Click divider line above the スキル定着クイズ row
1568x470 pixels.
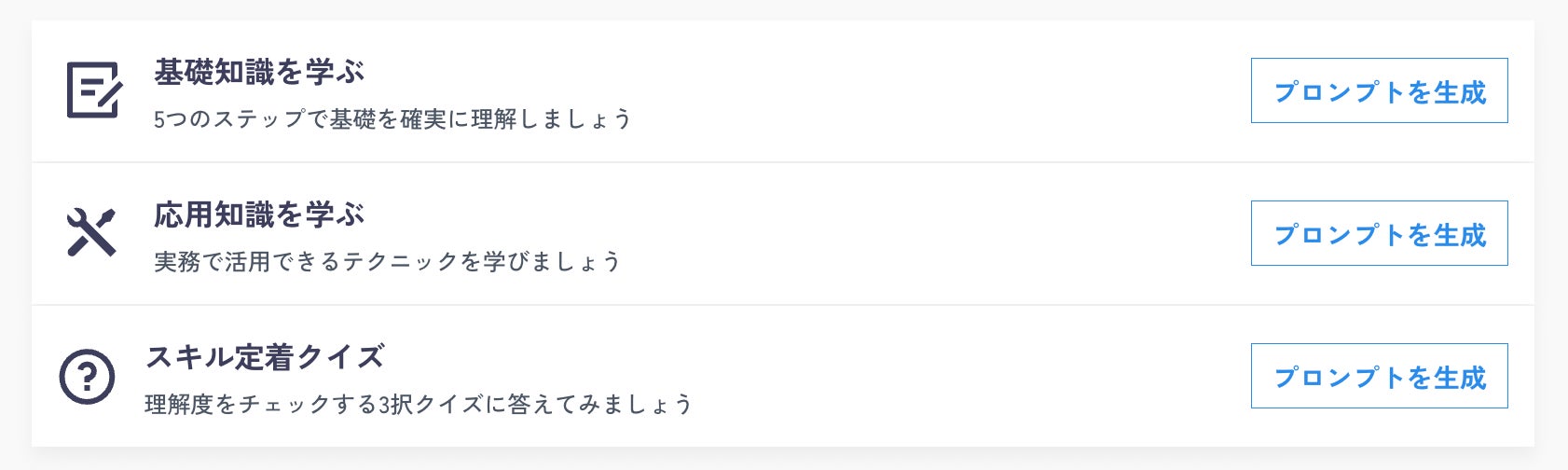point(783,305)
